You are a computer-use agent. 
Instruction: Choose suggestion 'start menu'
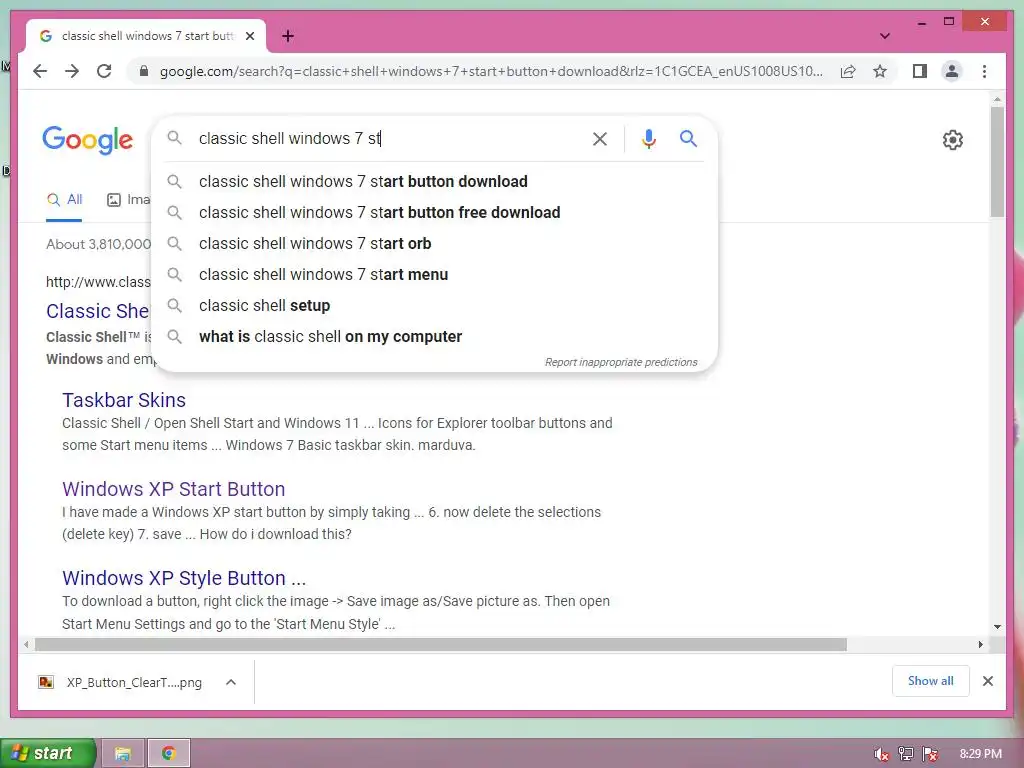point(434,274)
